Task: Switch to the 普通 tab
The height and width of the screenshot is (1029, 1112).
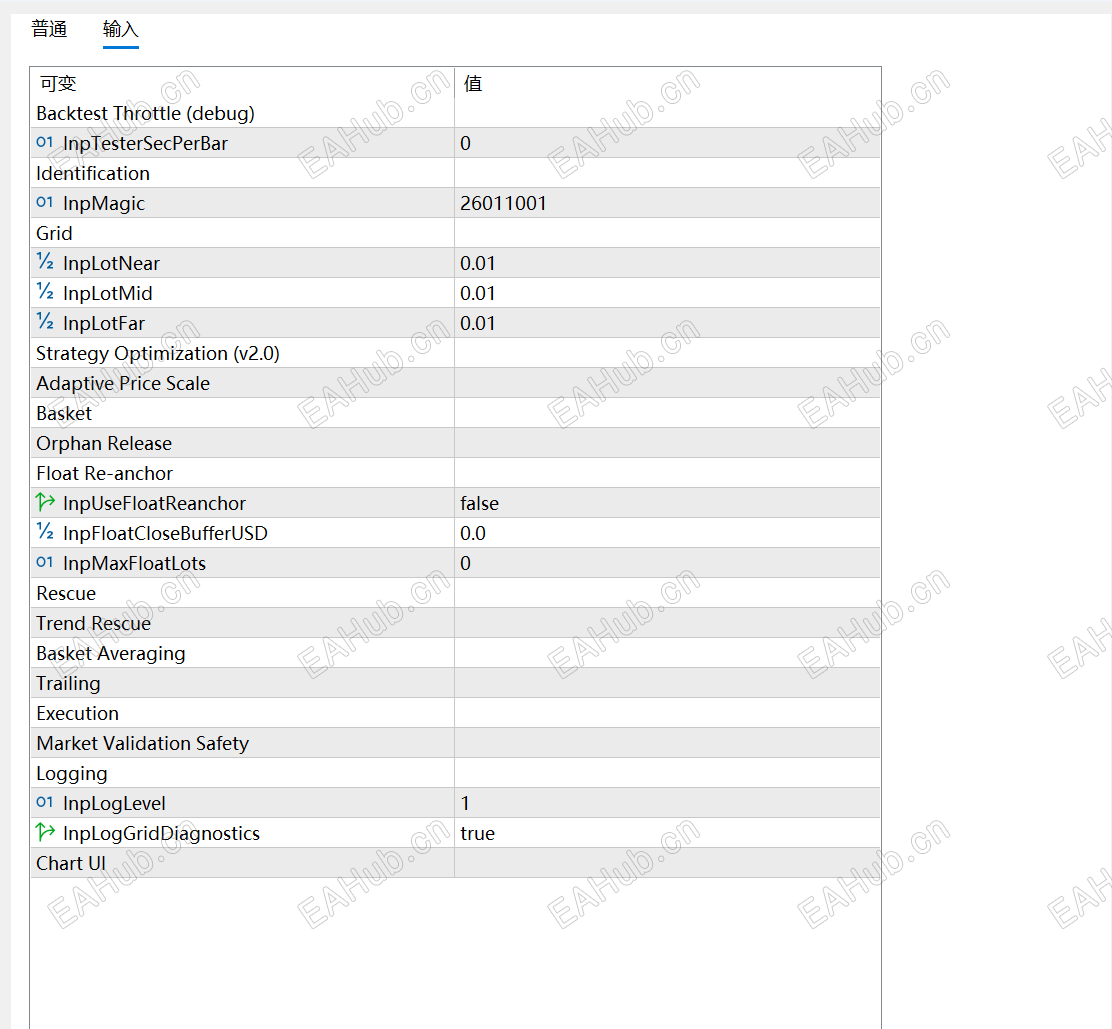Action: [x=50, y=29]
